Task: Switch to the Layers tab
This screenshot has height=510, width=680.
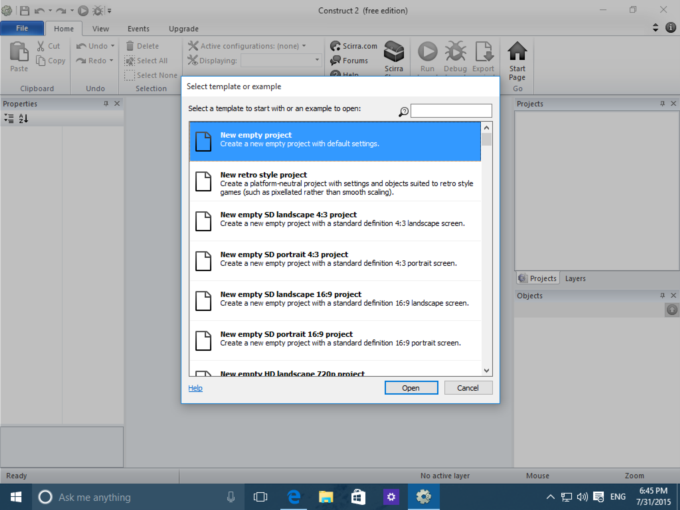Action: tap(575, 278)
